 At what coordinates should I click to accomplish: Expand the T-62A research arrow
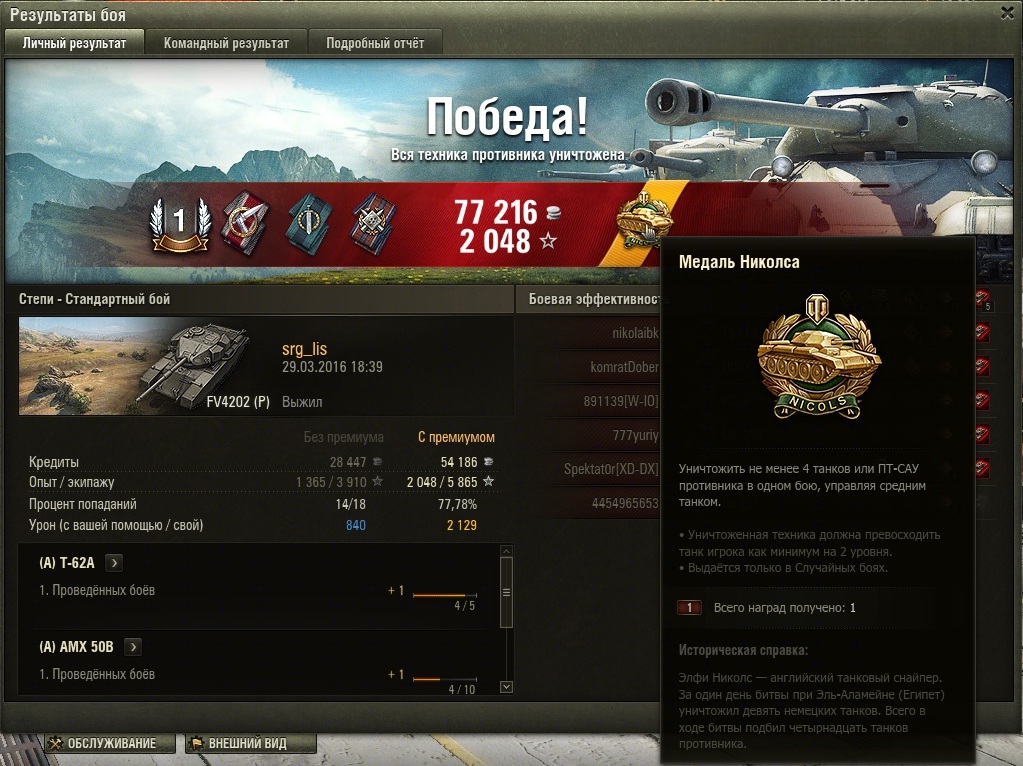114,562
